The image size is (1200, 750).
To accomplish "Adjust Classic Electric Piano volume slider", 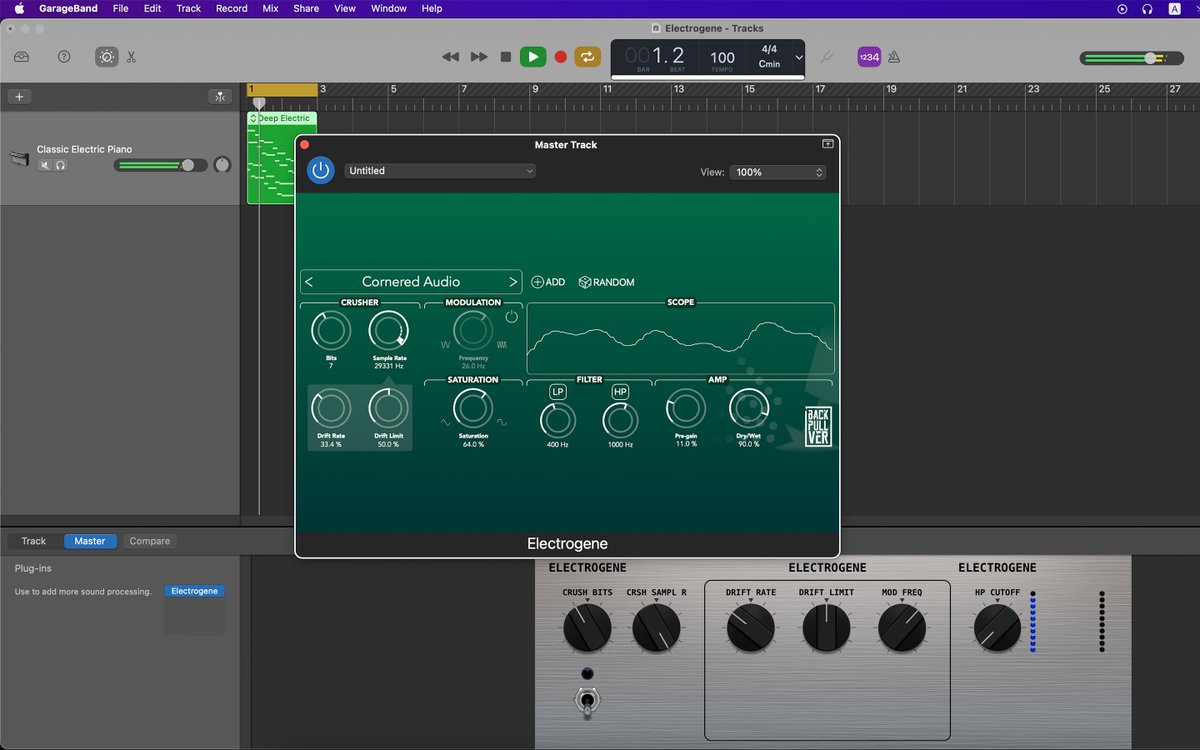I will (x=160, y=165).
